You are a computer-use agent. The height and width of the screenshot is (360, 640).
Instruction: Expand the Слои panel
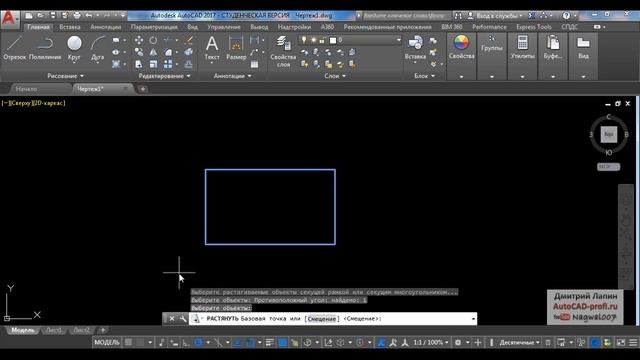(x=335, y=76)
